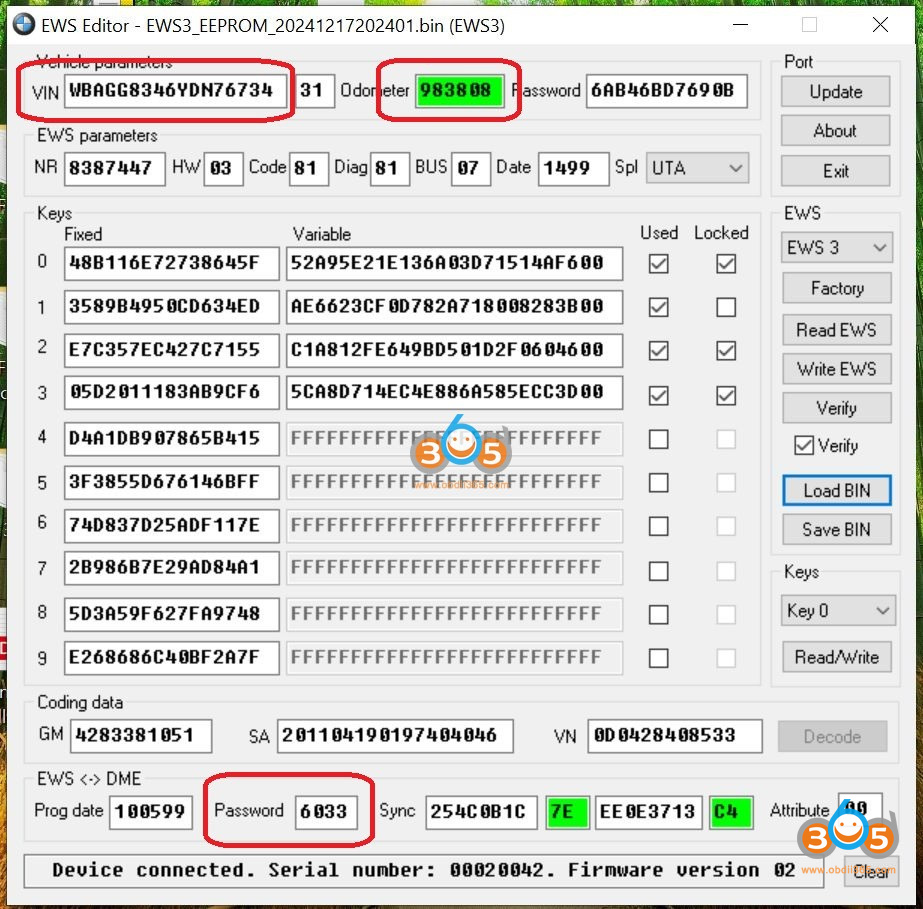Click key 9 Fixed field E268686C40BF2A7F
923x909 pixels.
click(x=171, y=658)
